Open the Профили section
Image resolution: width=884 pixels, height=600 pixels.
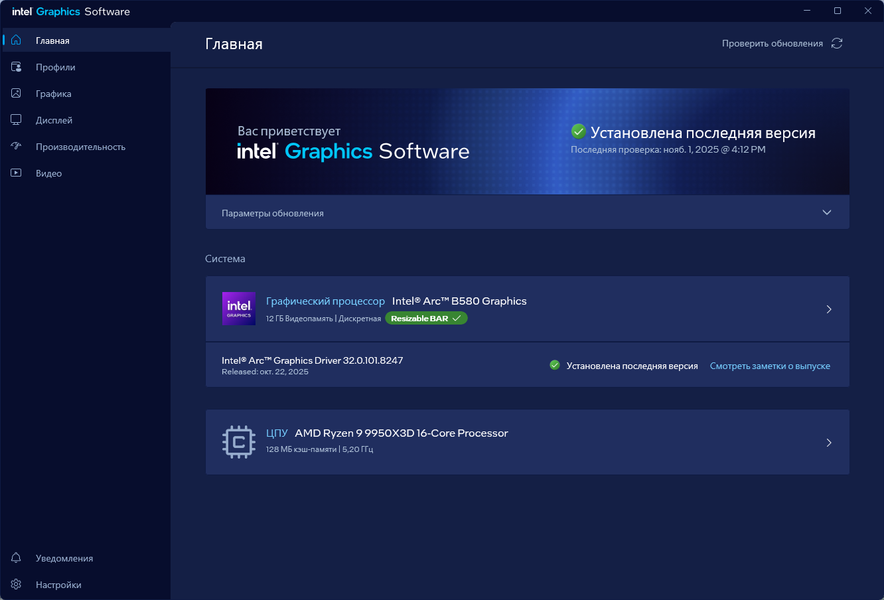click(86, 67)
